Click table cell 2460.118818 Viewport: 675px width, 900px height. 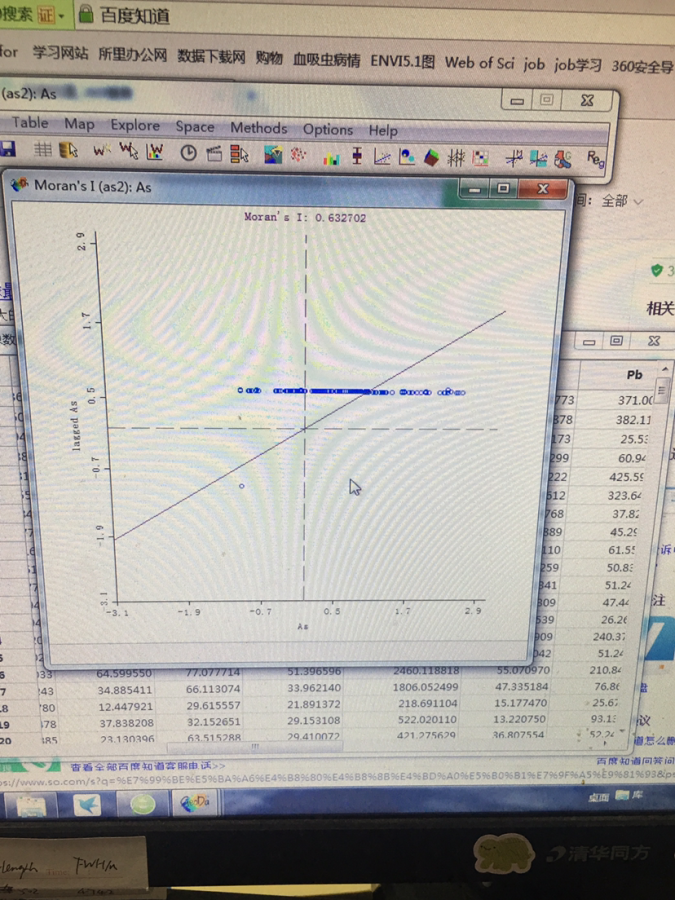[426, 670]
